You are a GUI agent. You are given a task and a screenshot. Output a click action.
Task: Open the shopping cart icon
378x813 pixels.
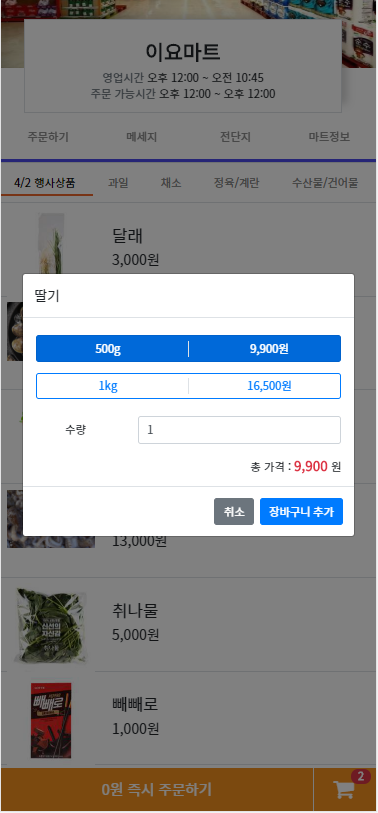[344, 789]
